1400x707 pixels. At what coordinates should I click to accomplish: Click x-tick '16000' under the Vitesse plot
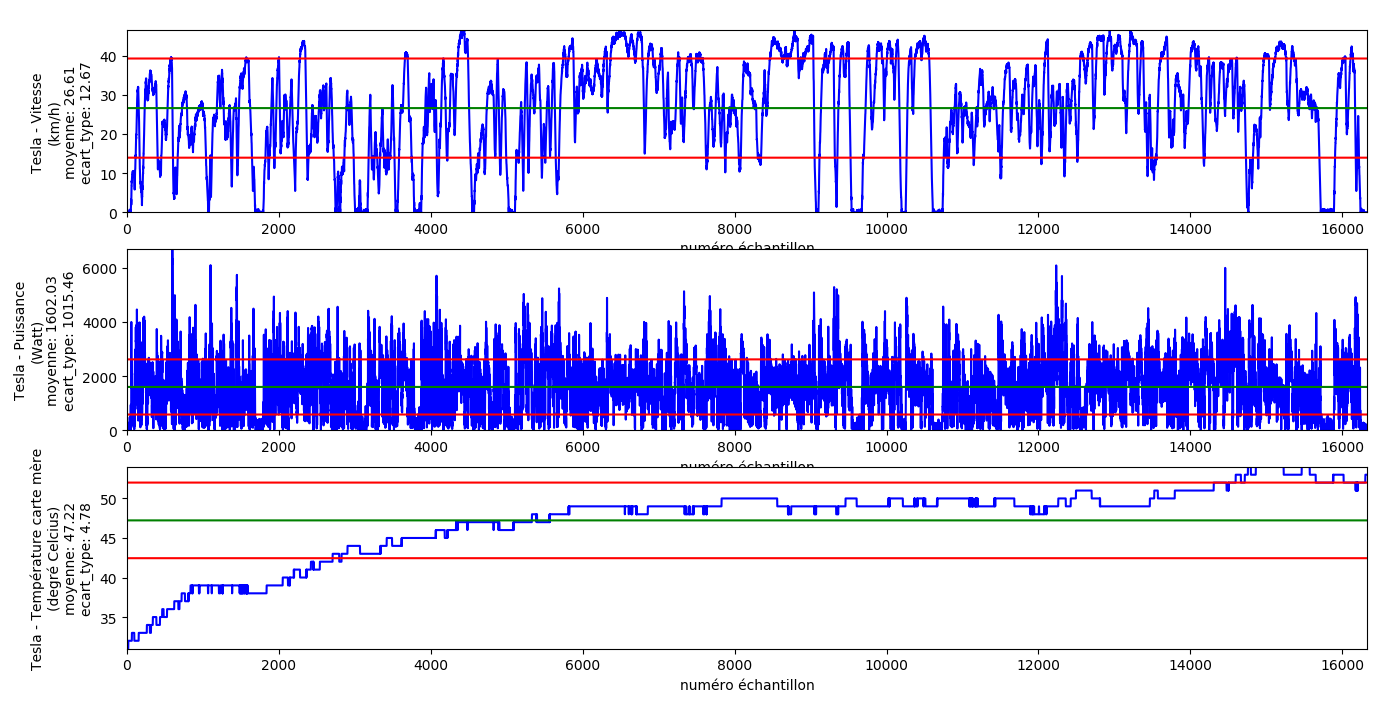tap(1342, 228)
